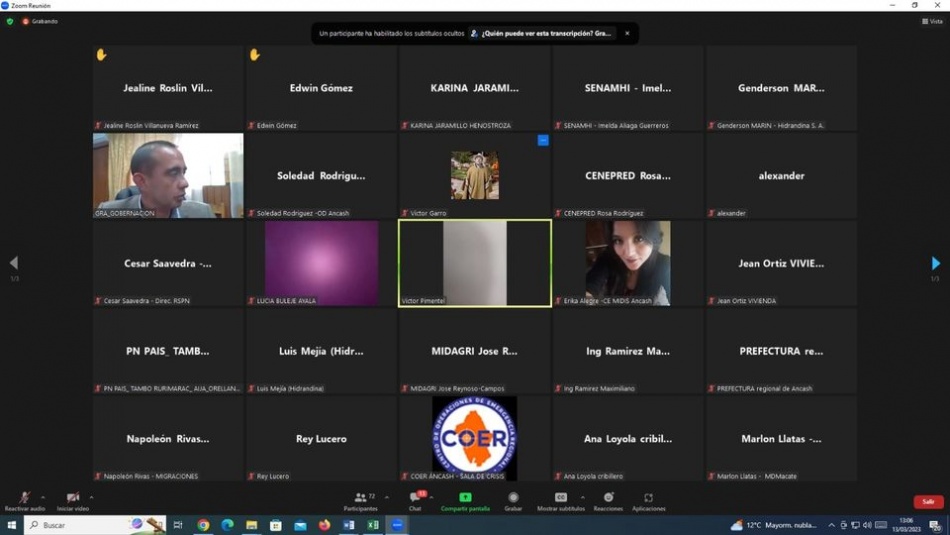
Task: Click the red Salir button
Action: [928, 502]
